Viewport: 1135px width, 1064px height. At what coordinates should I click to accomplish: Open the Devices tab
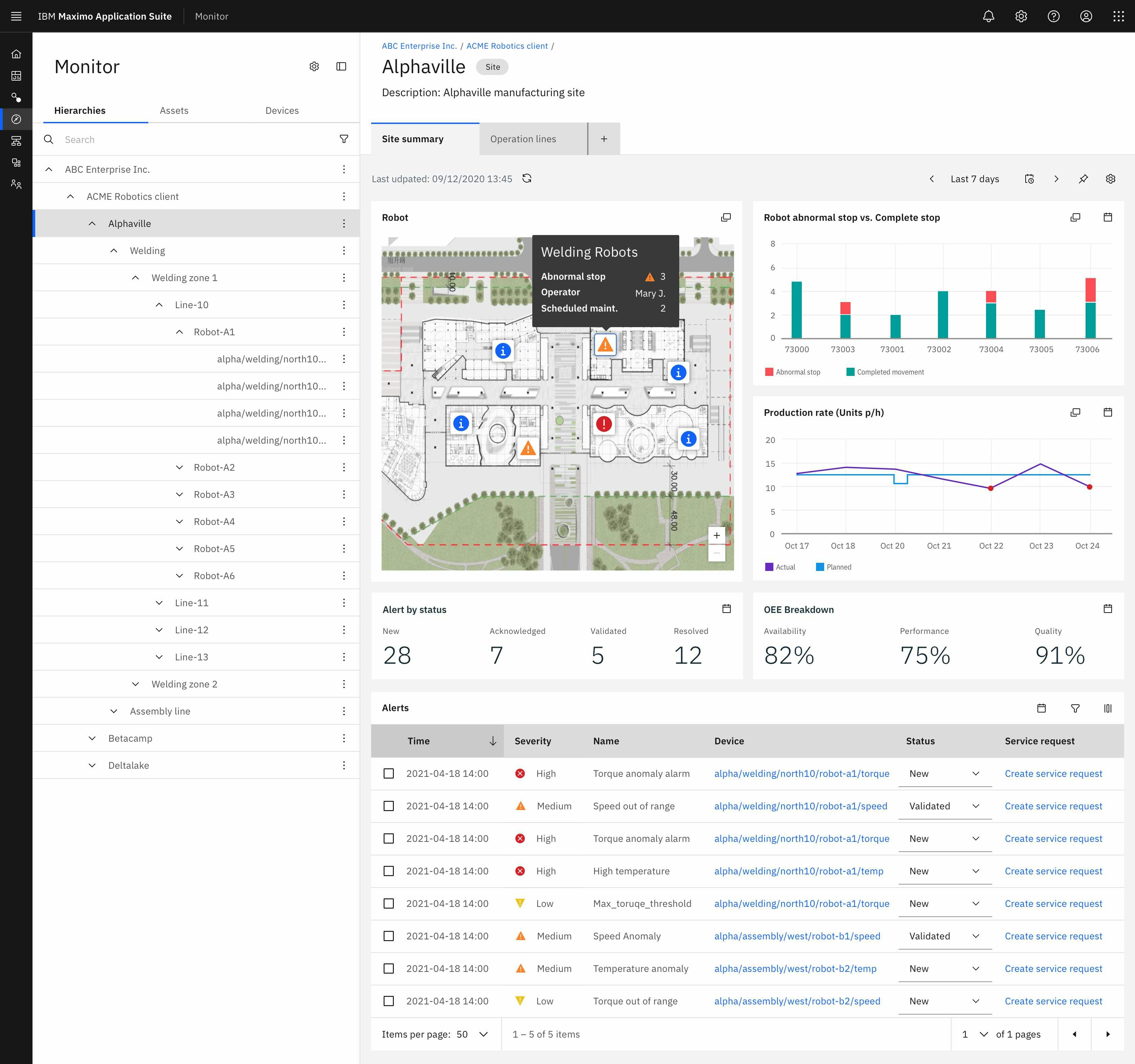282,111
